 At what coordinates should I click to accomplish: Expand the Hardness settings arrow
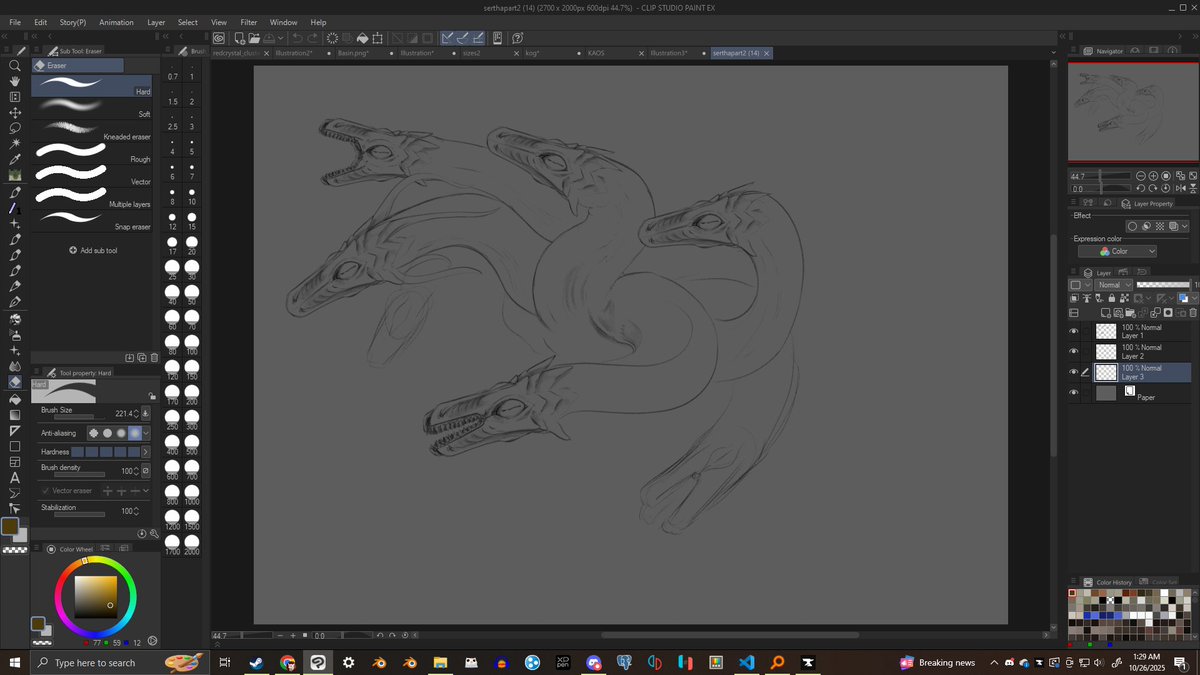coord(147,452)
